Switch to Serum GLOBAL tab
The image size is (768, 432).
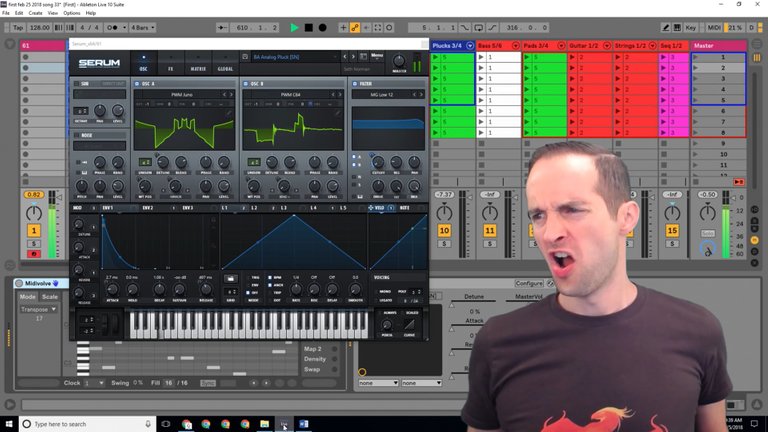(x=225, y=64)
